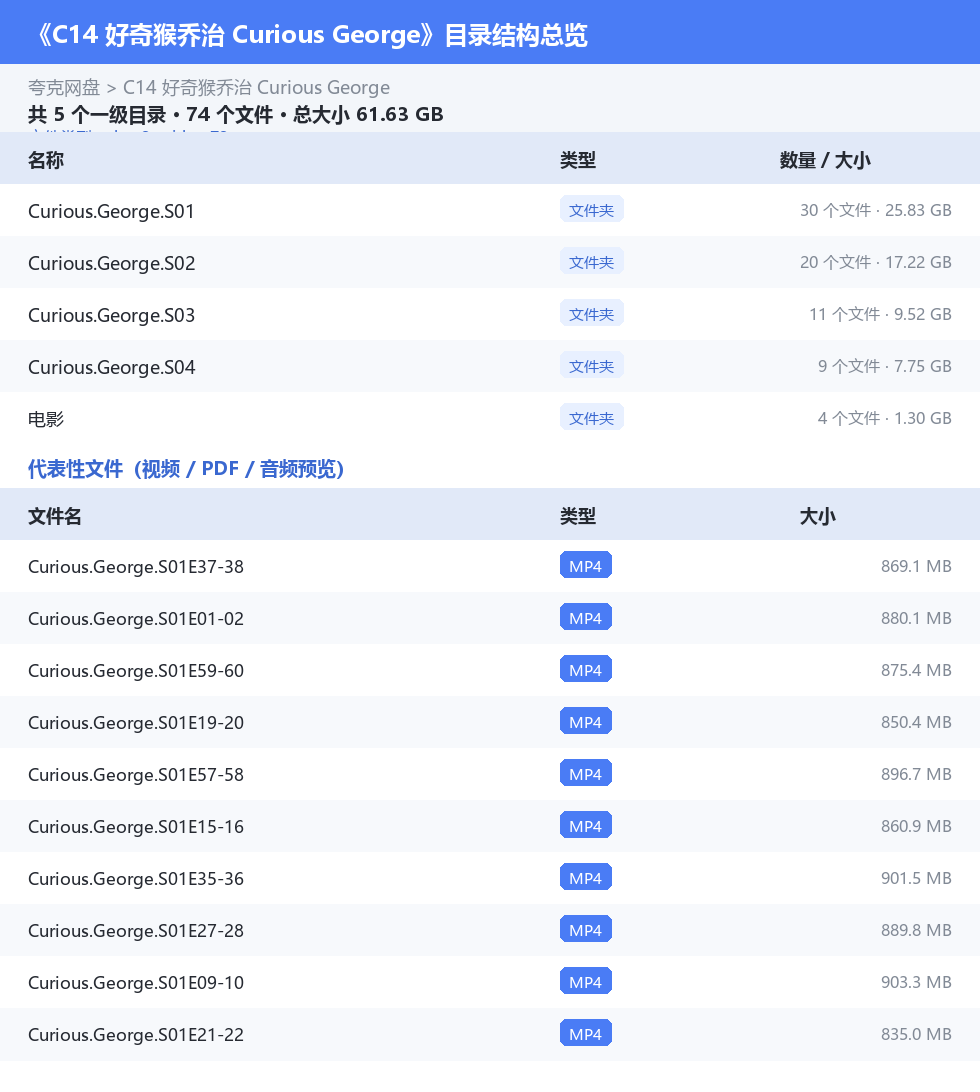Click the 文件夹 badge for Curious.George.S03
Image resolution: width=980 pixels, height=1092 pixels.
[591, 314]
